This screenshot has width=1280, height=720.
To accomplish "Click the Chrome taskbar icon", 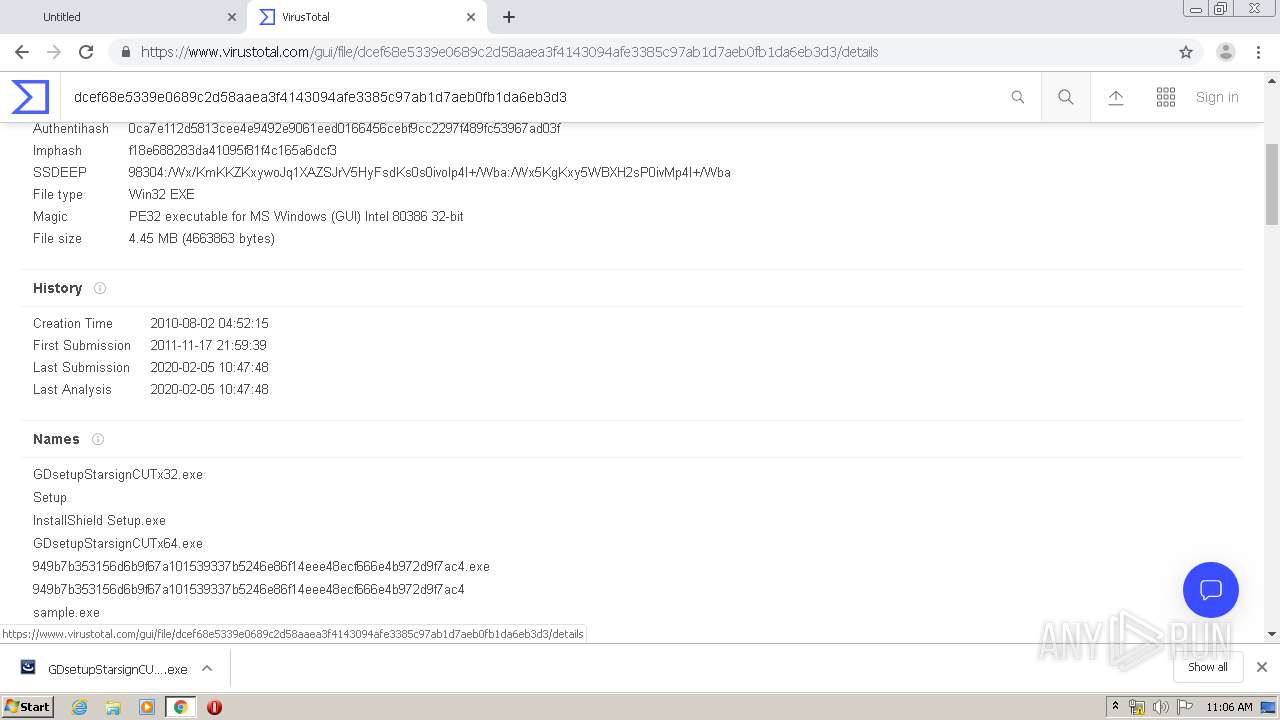I will pos(180,707).
